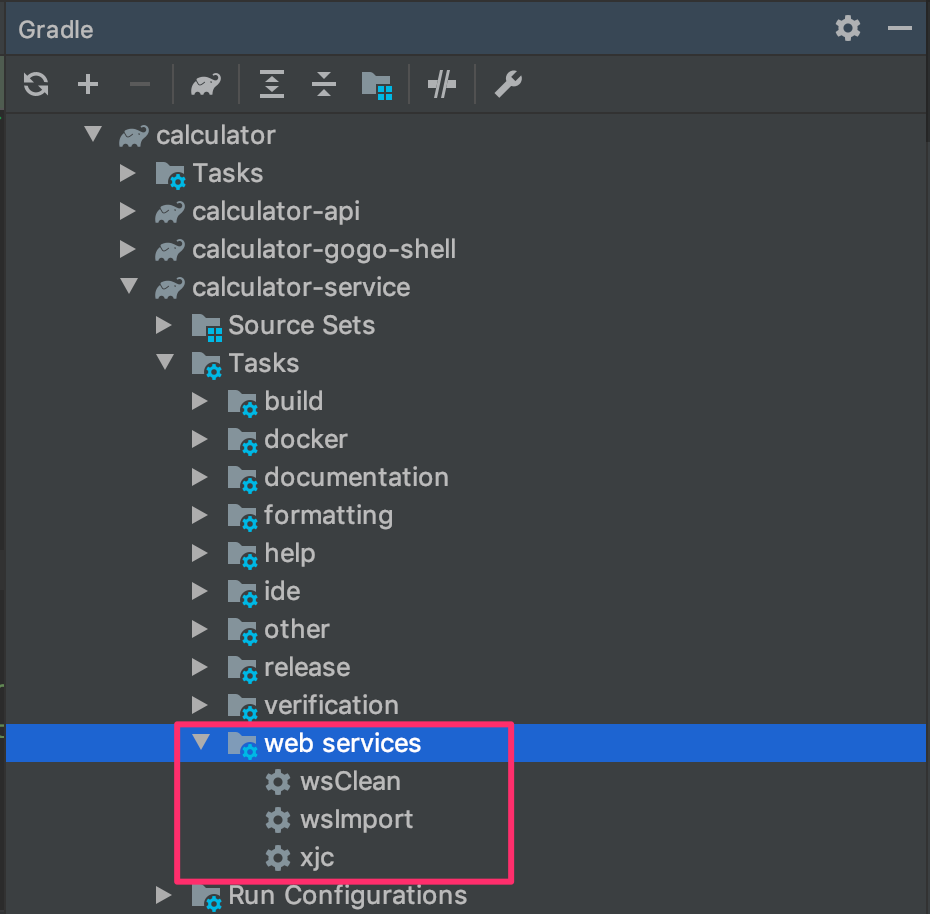The height and width of the screenshot is (914, 930).
Task: Collapse the calculator root project node
Action: pyautogui.click(x=93, y=134)
